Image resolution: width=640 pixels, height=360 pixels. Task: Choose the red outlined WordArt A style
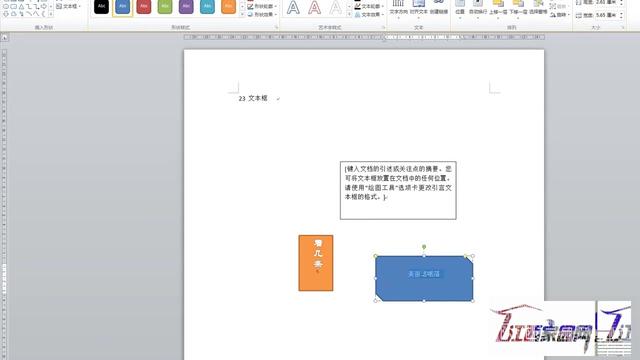point(314,7)
